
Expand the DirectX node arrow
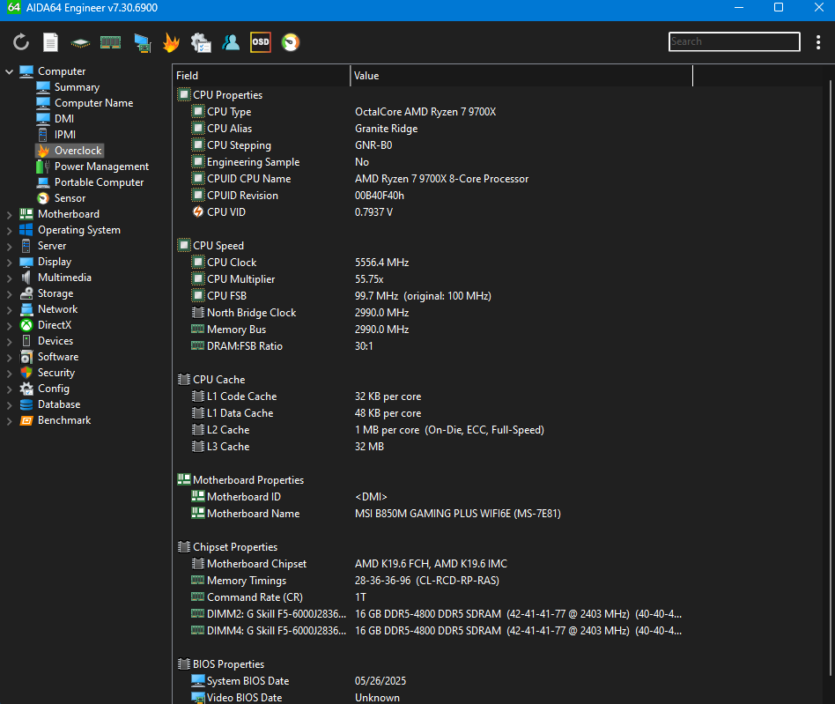point(9,326)
